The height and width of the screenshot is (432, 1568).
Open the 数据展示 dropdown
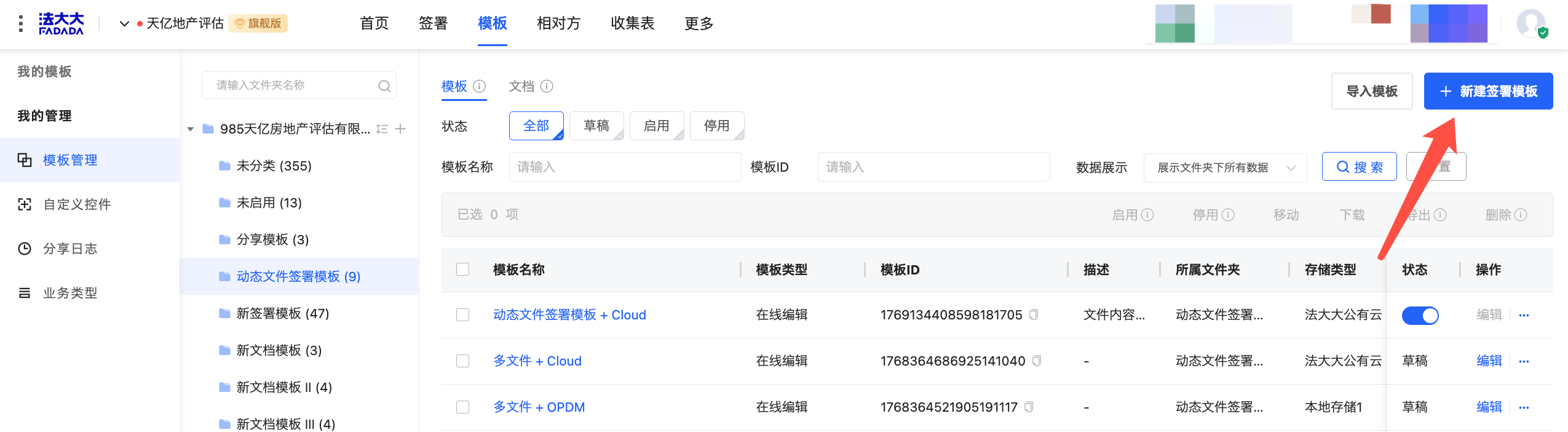(1225, 167)
